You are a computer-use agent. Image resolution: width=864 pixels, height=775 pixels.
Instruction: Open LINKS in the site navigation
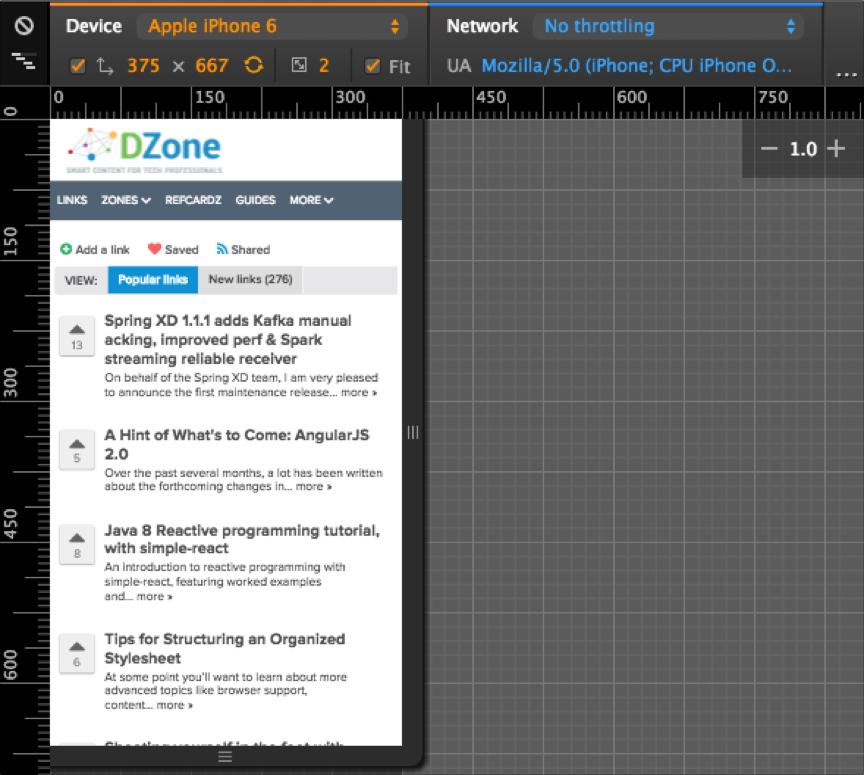point(72,200)
